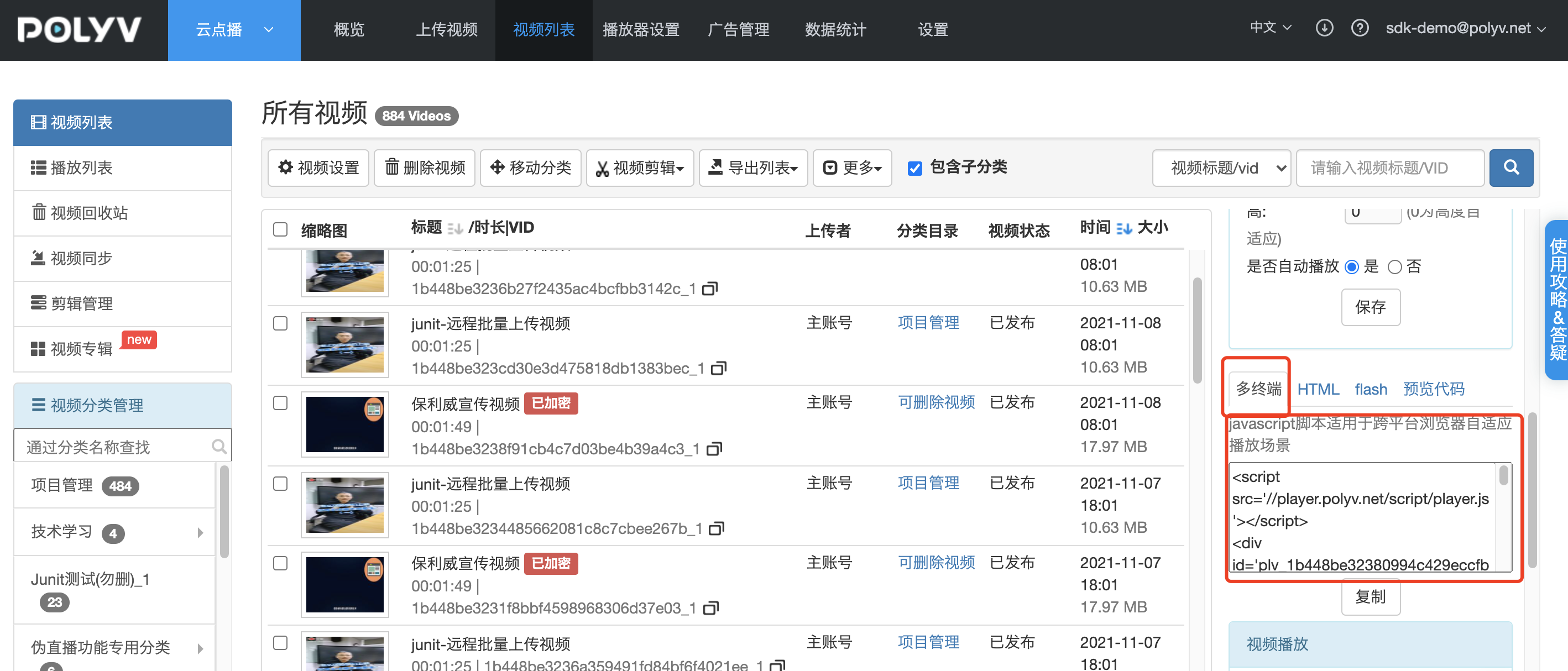Open the download icon in header
This screenshot has width=1568, height=671.
coord(1324,28)
